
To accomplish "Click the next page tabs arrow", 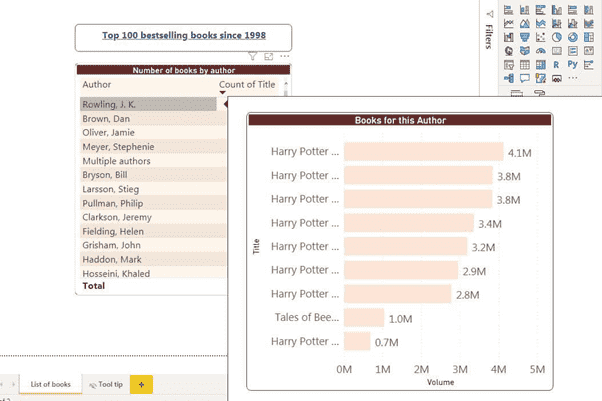I will click(x=13, y=384).
